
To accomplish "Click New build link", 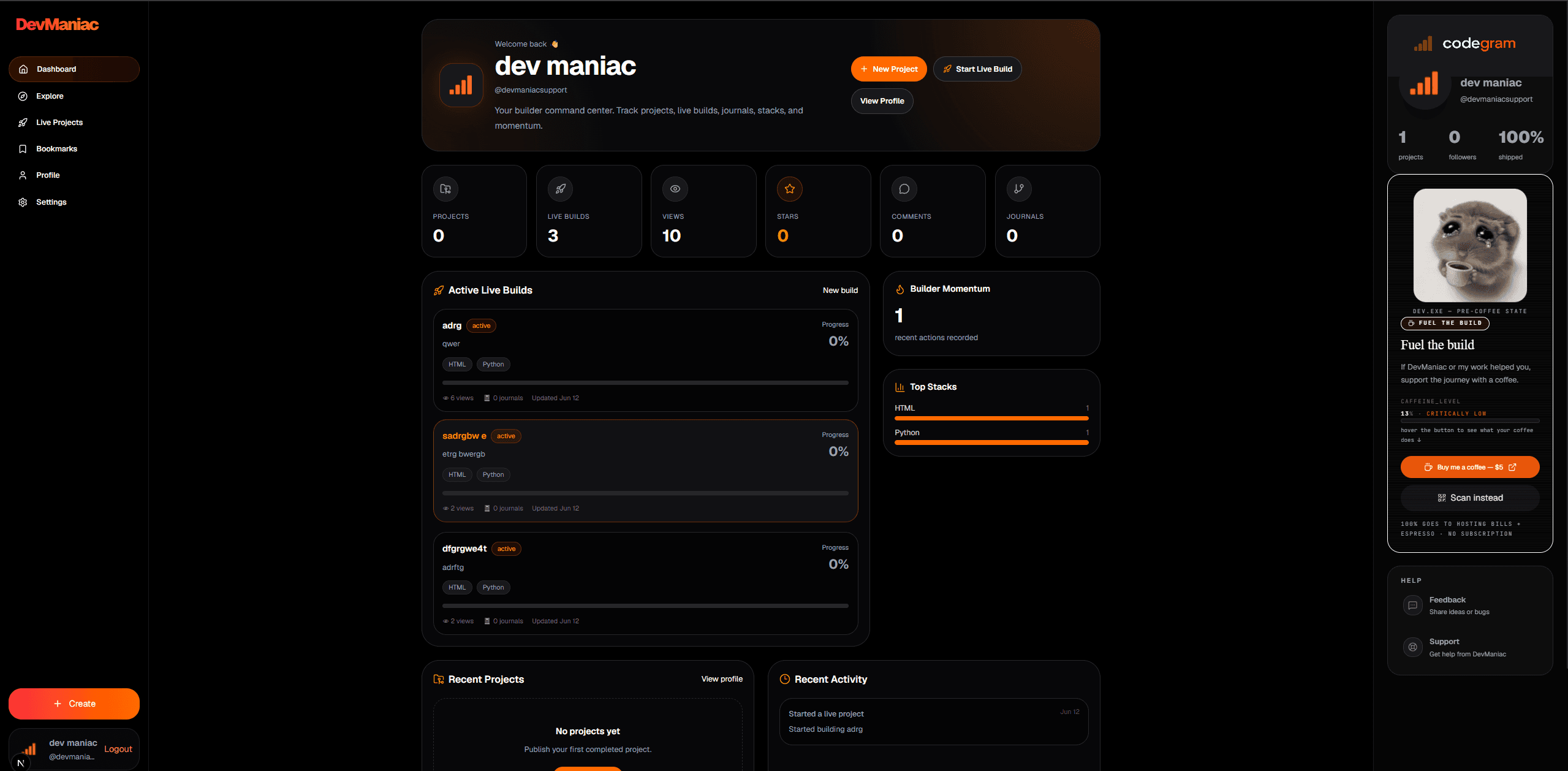I will [840, 291].
